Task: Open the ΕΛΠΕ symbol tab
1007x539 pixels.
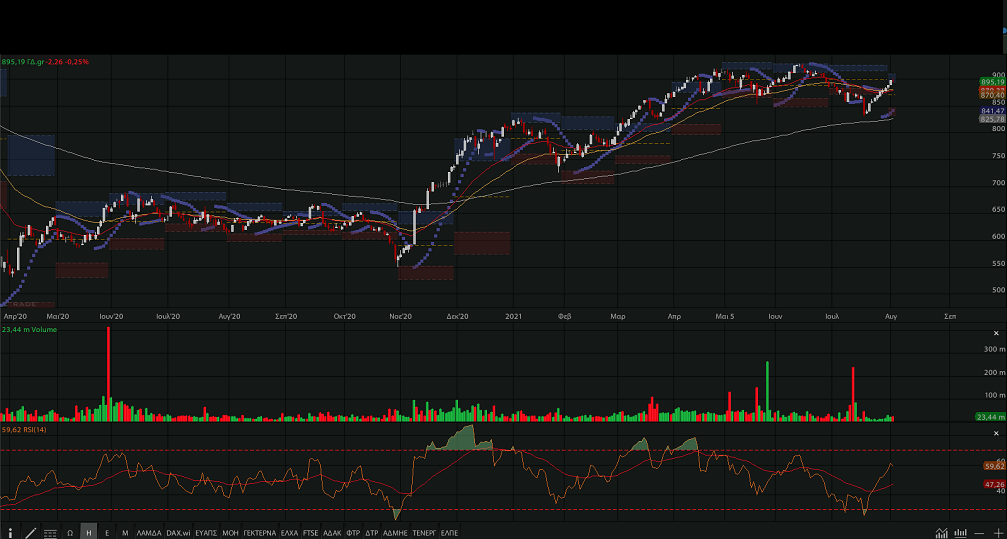Action: pos(450,533)
